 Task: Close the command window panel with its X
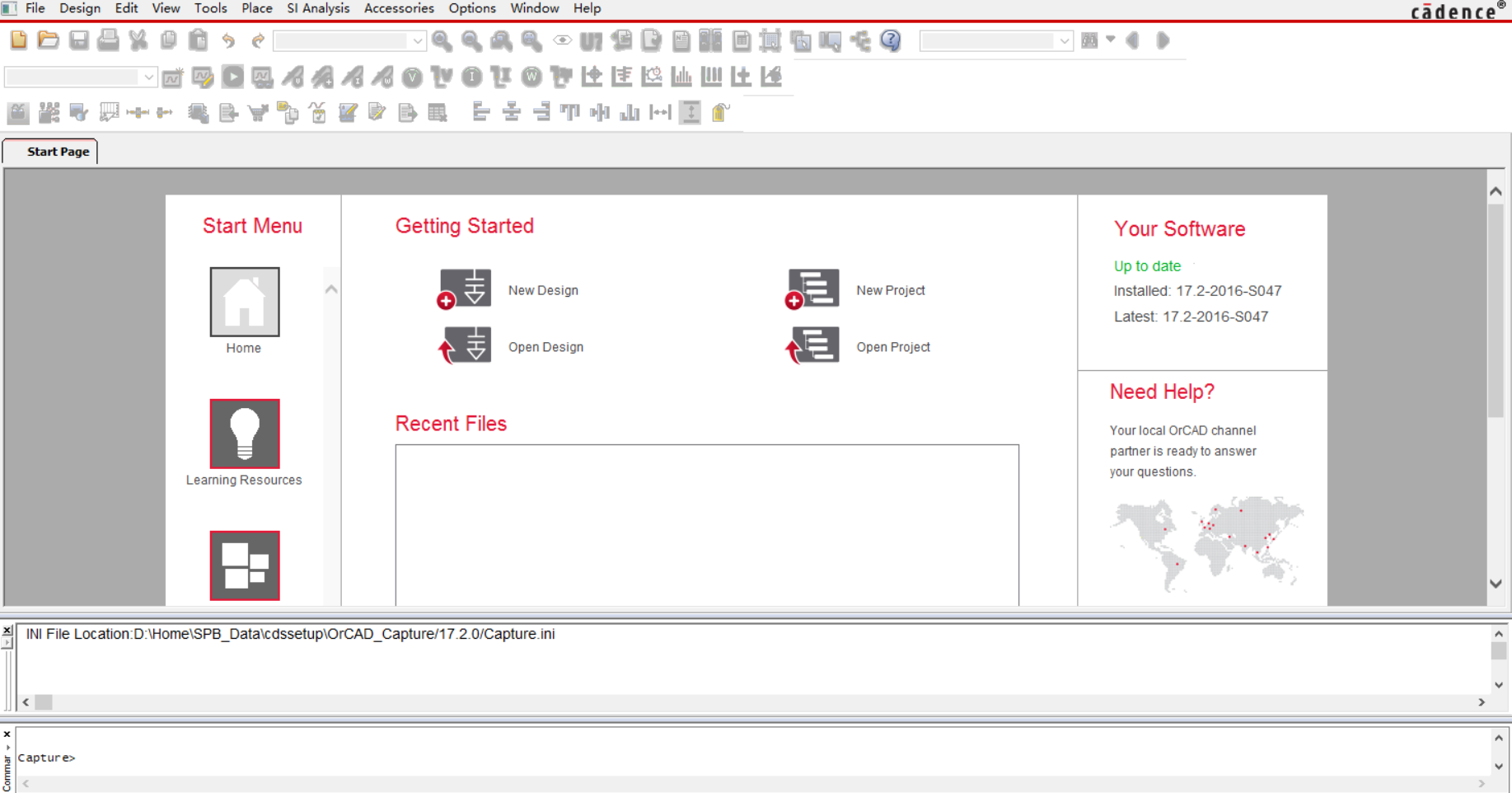pyautogui.click(x=7, y=734)
